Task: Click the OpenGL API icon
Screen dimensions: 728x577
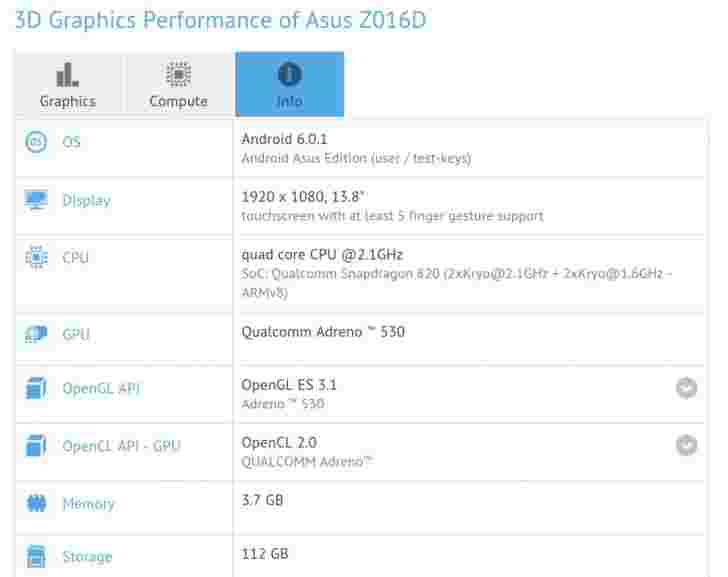Action: [x=36, y=388]
